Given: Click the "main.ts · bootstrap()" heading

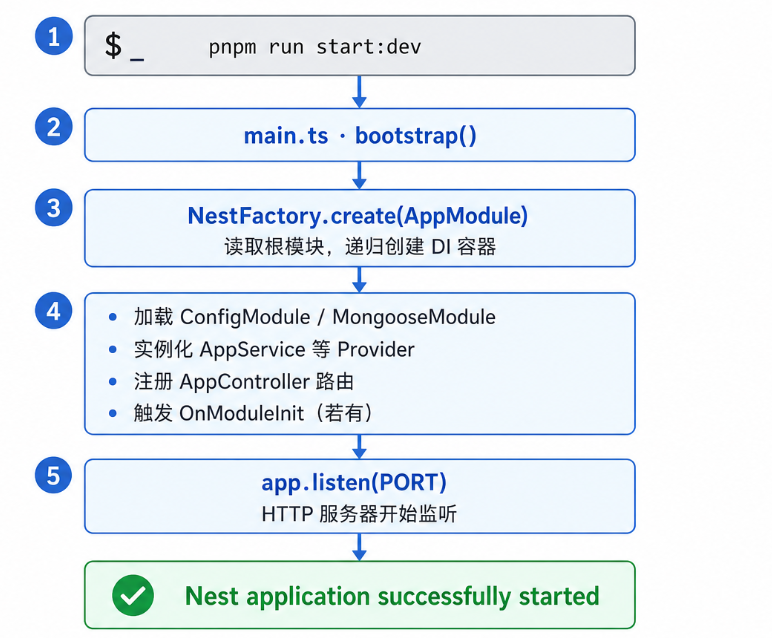Looking at the screenshot, I should pos(360,135).
